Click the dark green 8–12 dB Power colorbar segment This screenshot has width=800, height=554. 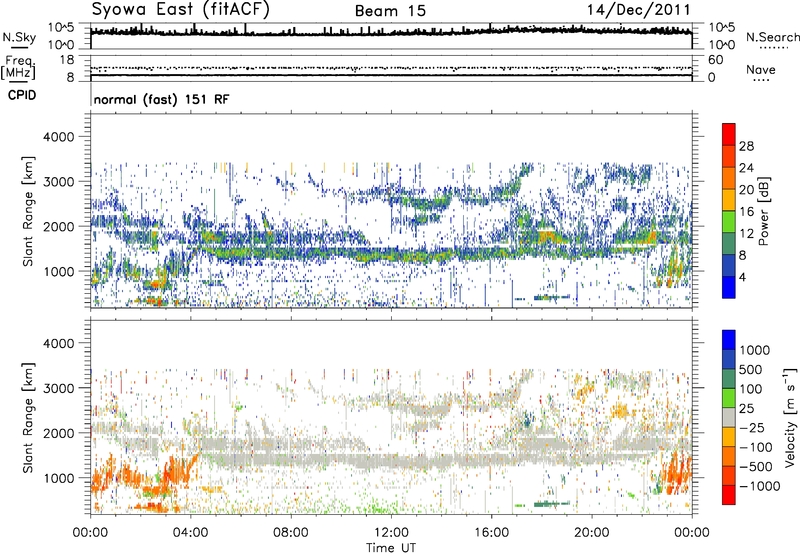coord(729,244)
